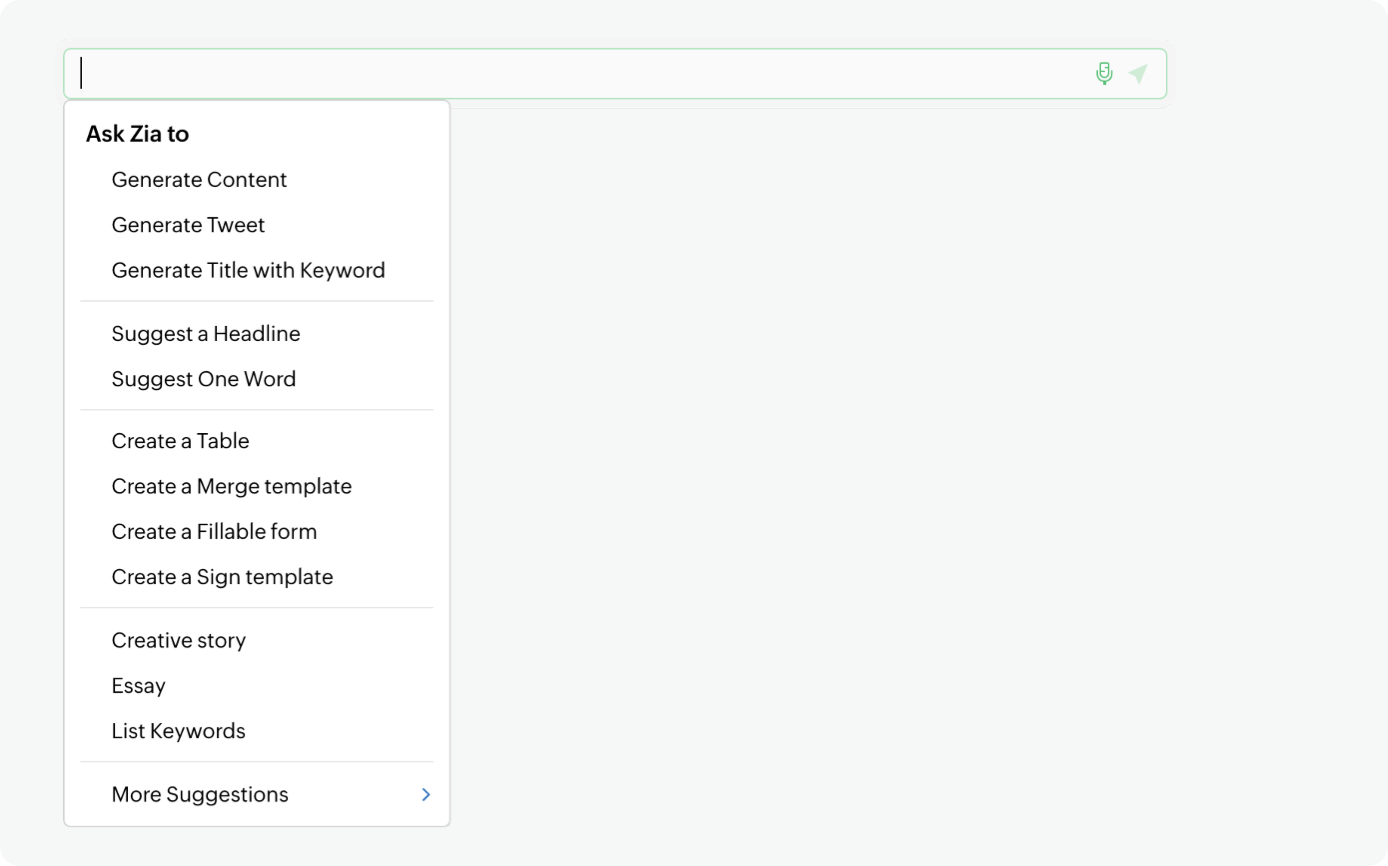Image resolution: width=1388 pixels, height=866 pixels.
Task: Pick Create a Sign template
Action: click(x=222, y=577)
